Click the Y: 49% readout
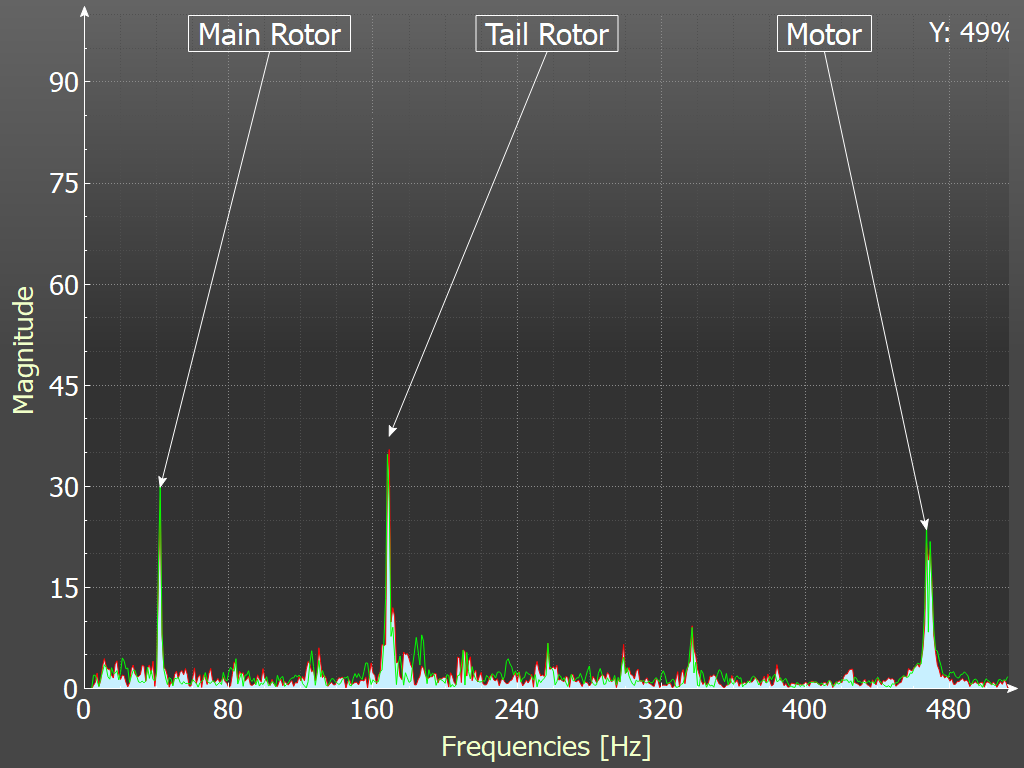This screenshot has height=768, width=1024. [x=969, y=33]
